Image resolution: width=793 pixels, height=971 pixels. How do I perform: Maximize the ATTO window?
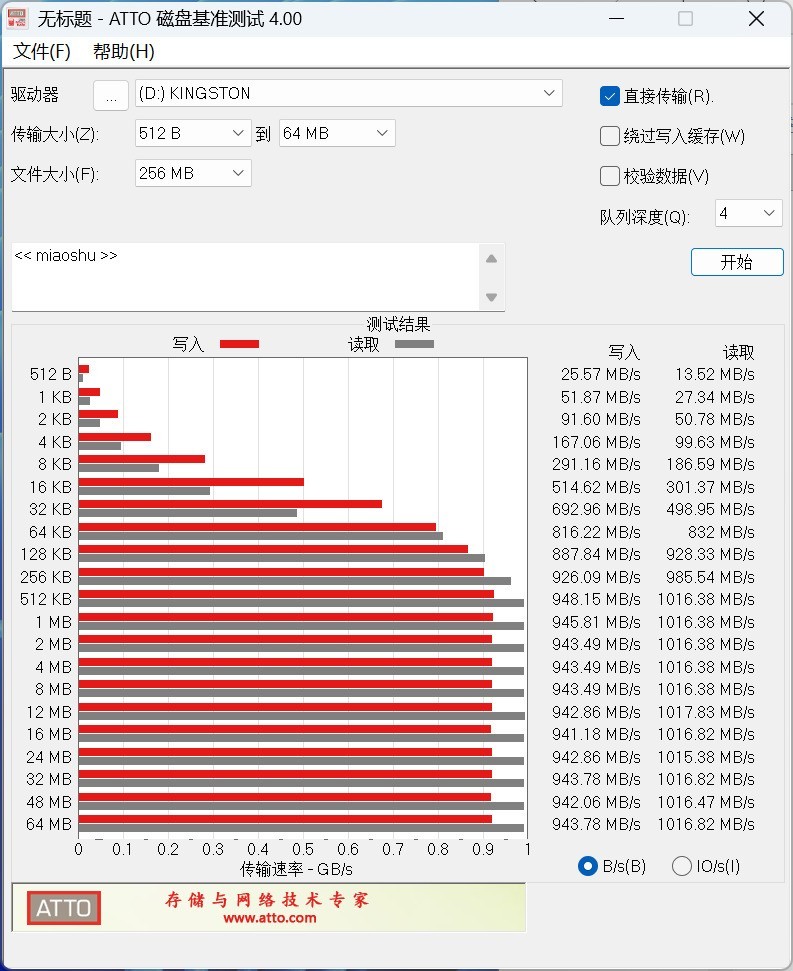[x=685, y=19]
